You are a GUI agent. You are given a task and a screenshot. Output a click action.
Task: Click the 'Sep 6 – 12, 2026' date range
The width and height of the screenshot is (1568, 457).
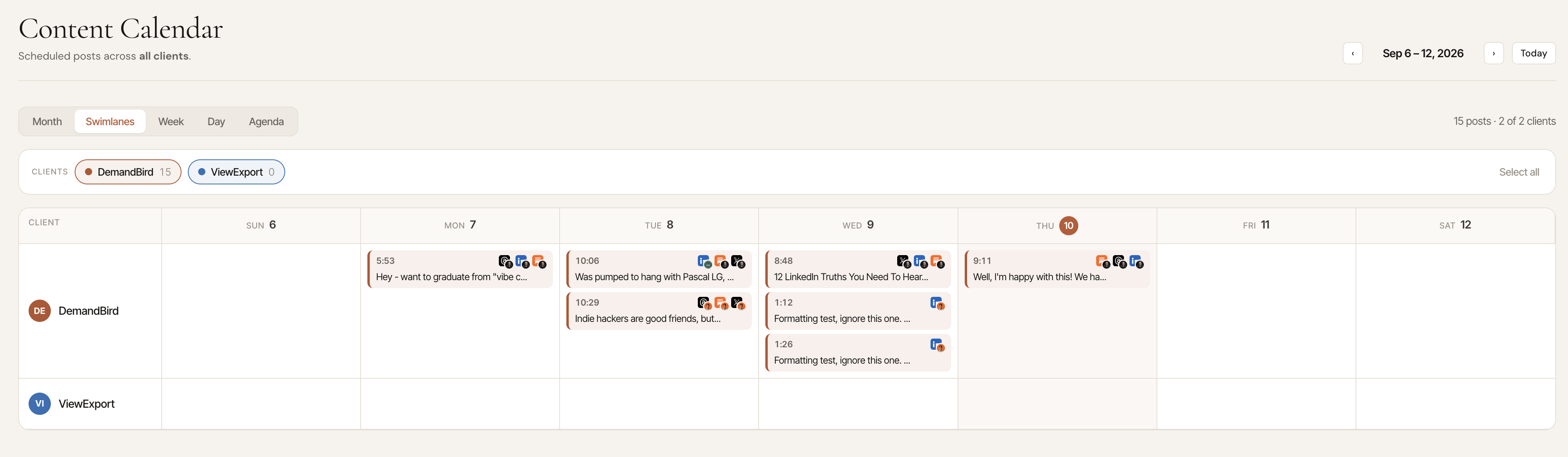coord(1423,53)
